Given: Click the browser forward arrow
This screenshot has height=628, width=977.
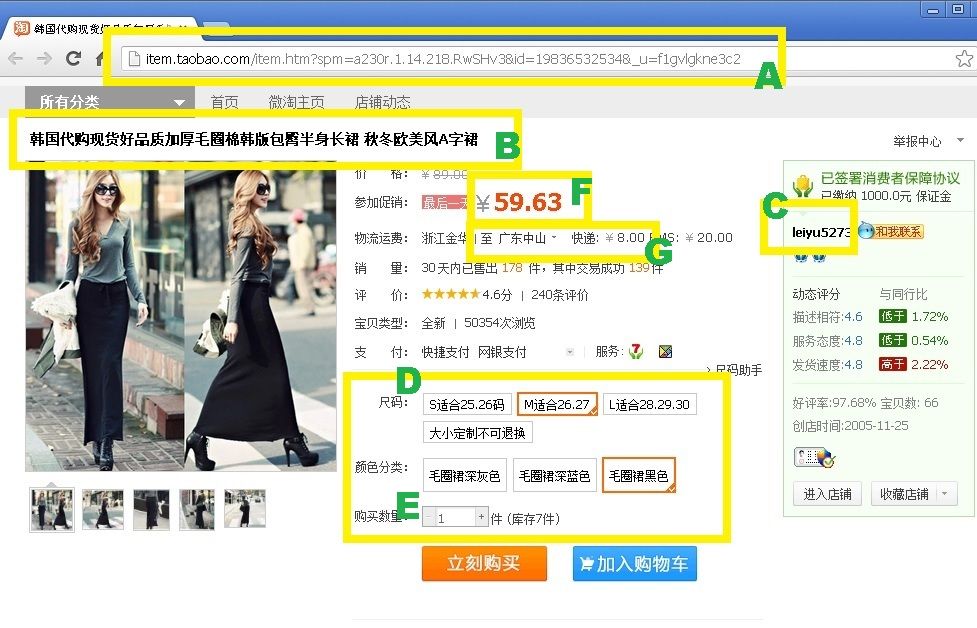Looking at the screenshot, I should 44,58.
